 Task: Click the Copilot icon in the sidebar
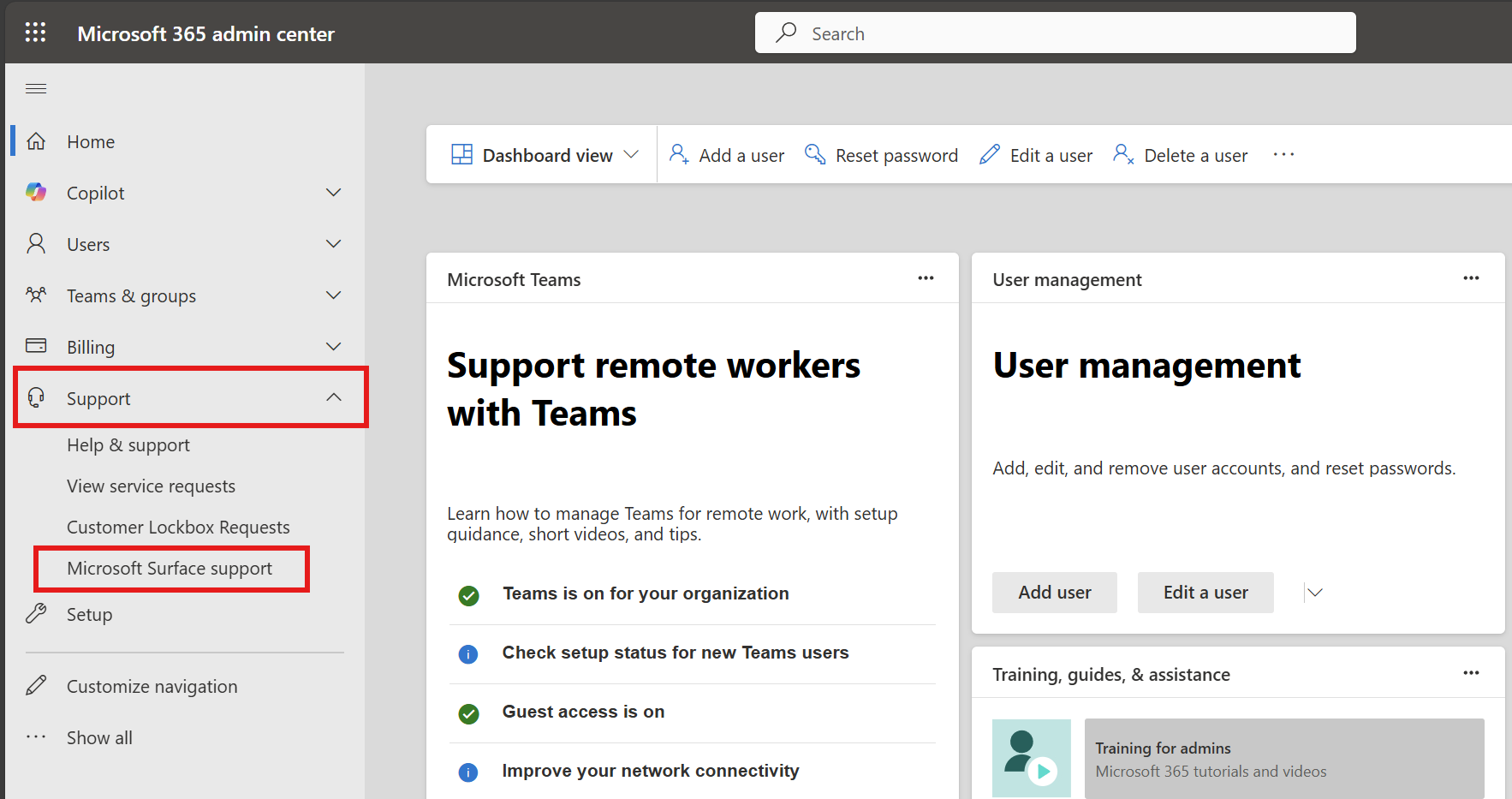36,192
